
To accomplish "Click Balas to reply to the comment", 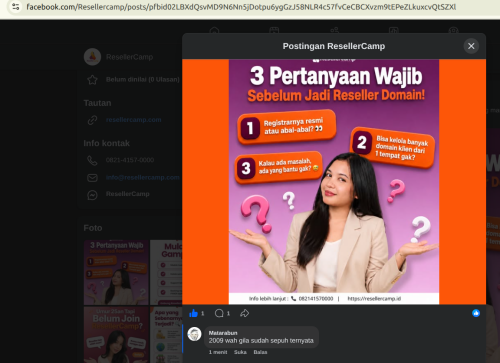I will click(260, 352).
